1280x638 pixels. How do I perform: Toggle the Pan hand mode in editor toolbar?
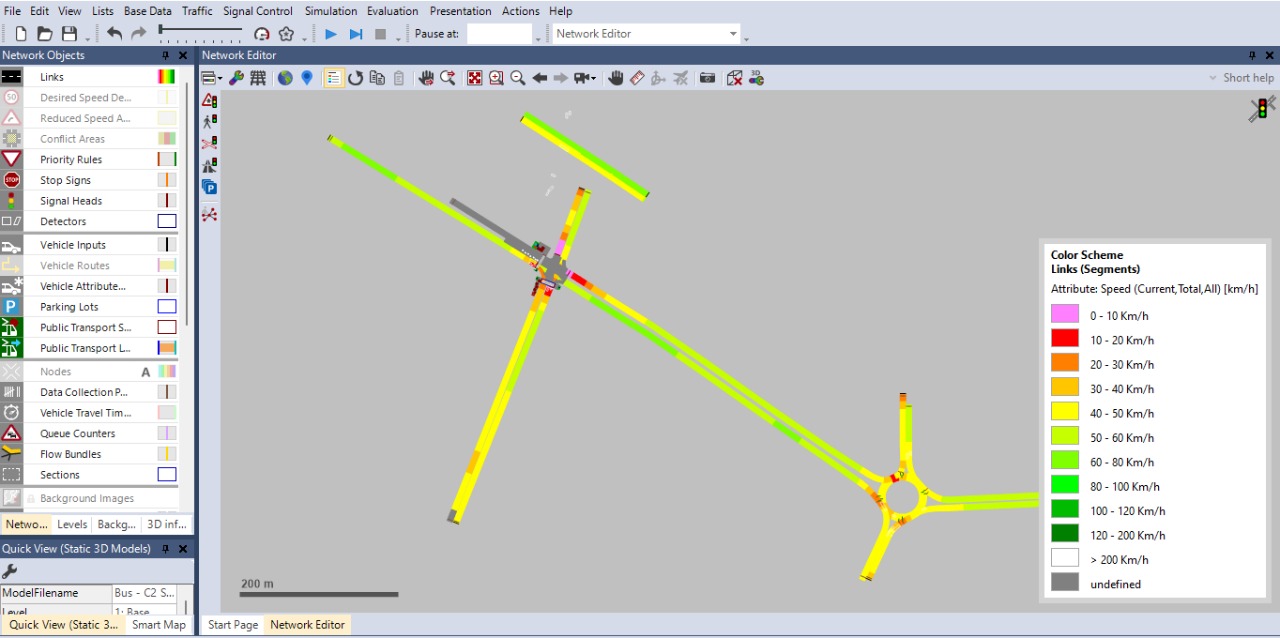pos(616,78)
